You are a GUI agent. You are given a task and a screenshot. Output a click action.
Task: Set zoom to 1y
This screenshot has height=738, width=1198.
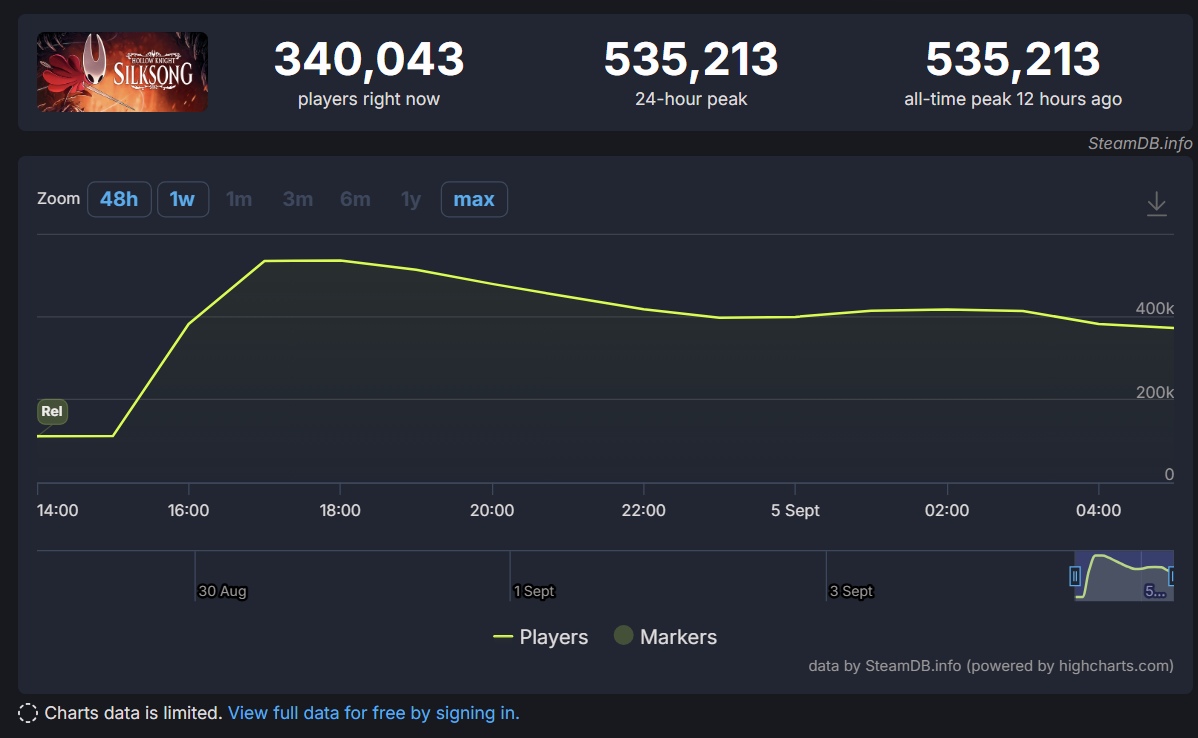411,199
